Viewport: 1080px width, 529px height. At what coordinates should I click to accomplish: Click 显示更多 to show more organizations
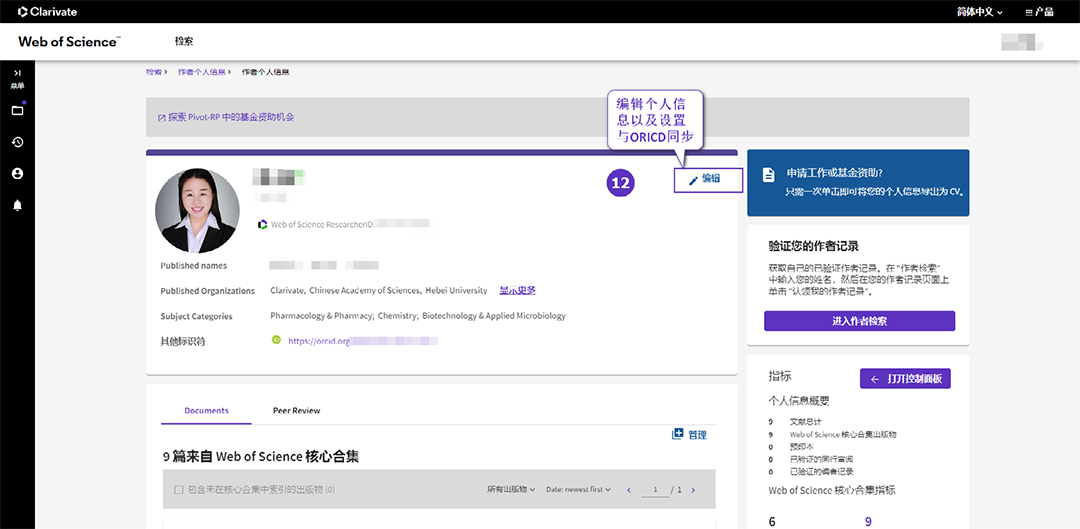pos(518,291)
